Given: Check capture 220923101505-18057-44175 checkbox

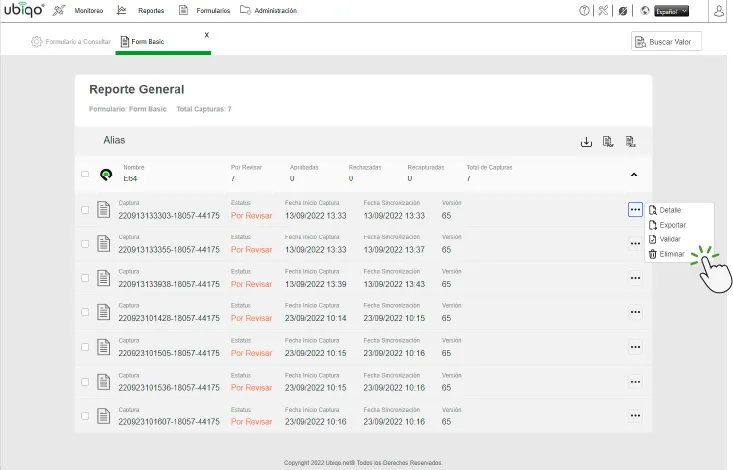Looking at the screenshot, I should (x=85, y=347).
